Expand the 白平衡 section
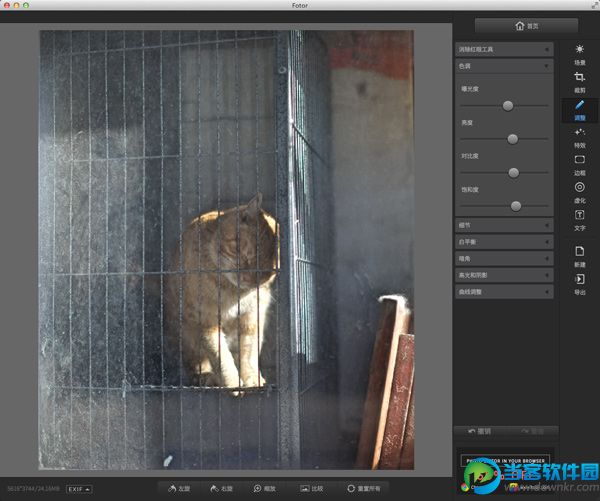Viewport: 600px width, 501px height. click(503, 241)
